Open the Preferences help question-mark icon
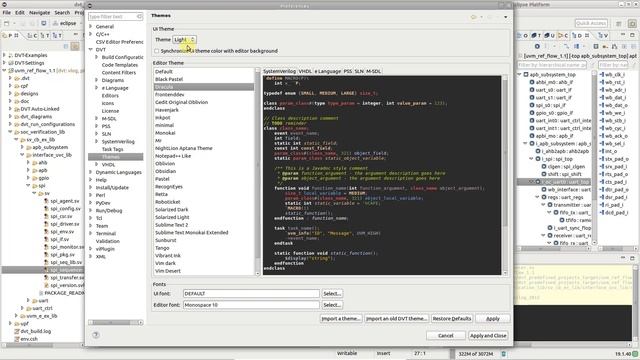 coord(96,335)
